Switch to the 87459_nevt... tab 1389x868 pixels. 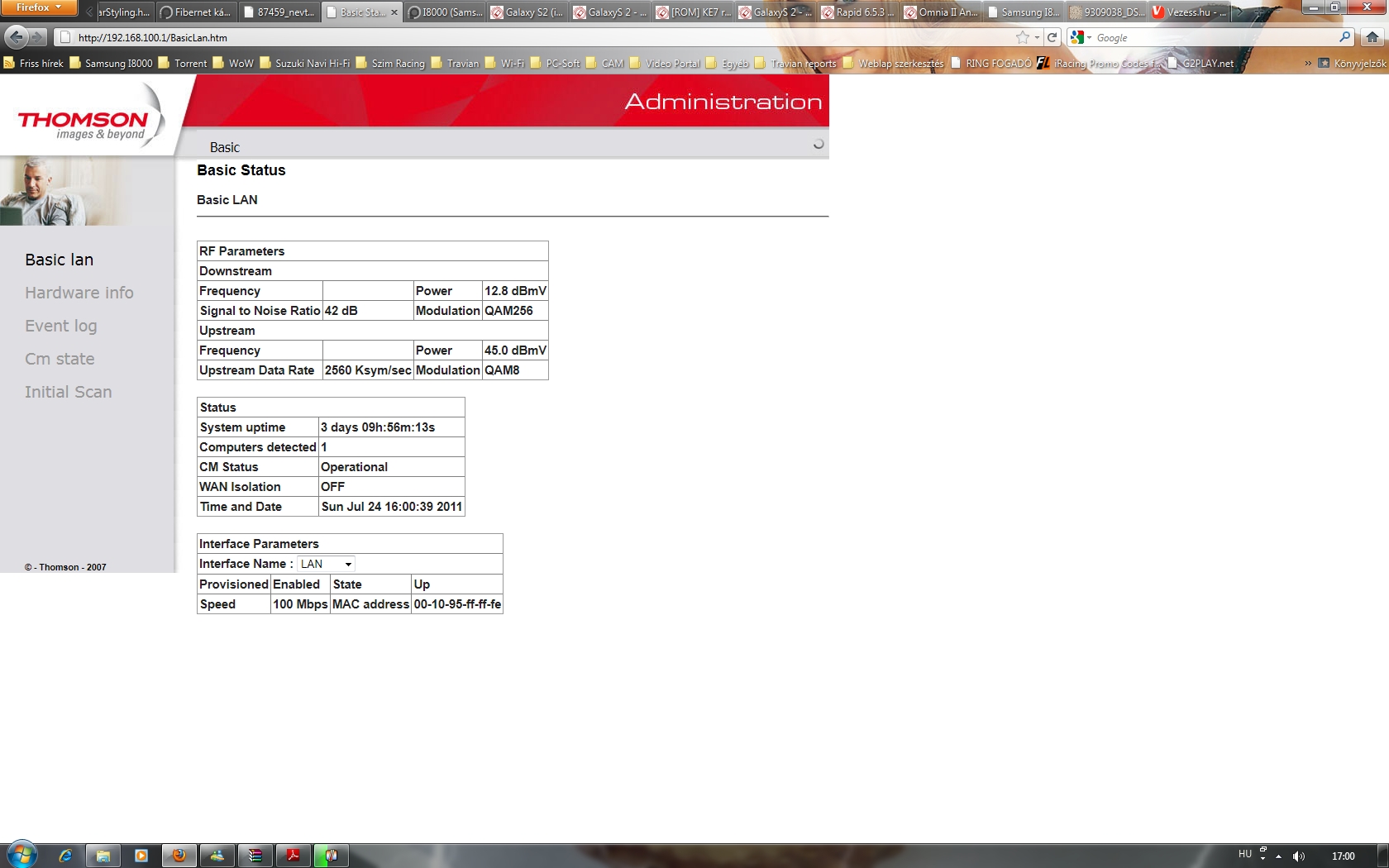click(279, 12)
